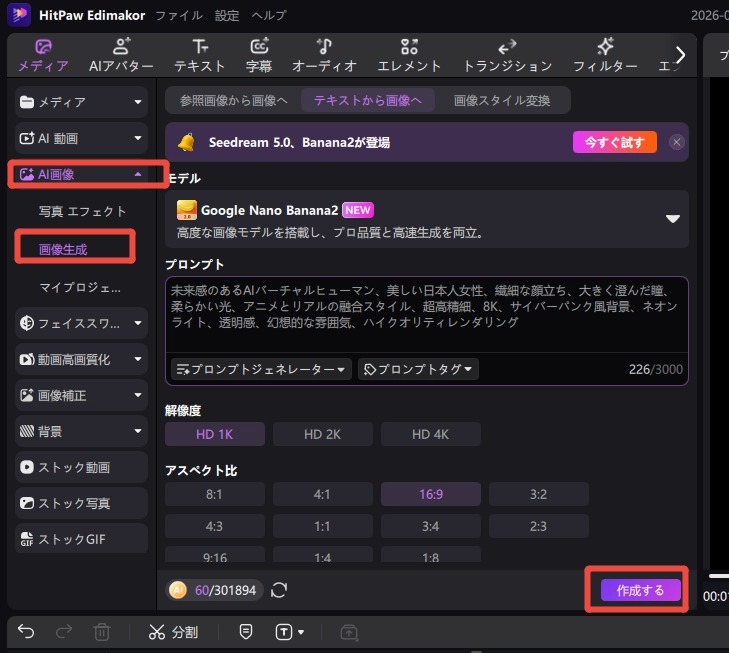Switch to 画像スタイル変換 tab
This screenshot has width=729, height=653.
click(502, 100)
